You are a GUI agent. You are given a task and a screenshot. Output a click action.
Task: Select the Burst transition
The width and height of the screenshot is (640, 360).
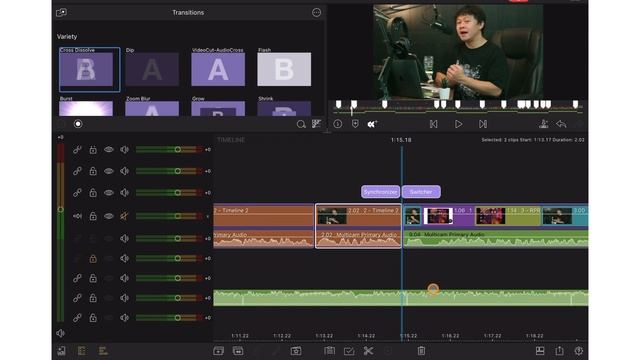coord(86,107)
